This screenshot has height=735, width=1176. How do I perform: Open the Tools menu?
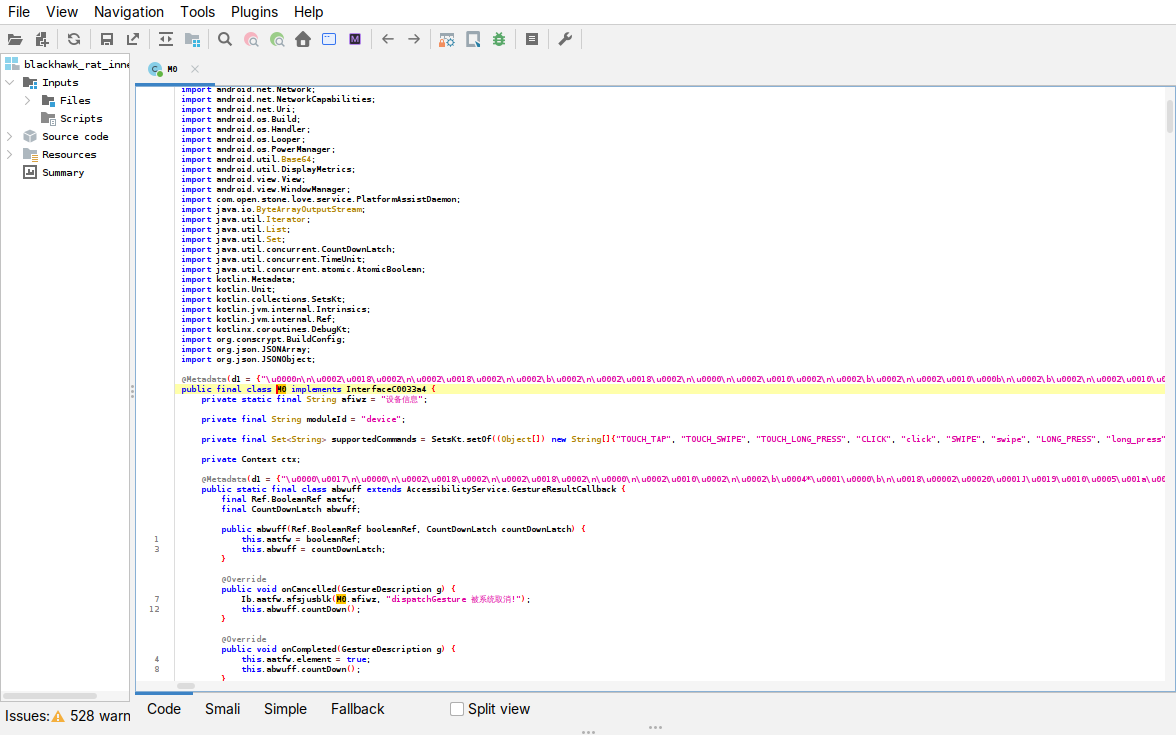click(x=197, y=12)
